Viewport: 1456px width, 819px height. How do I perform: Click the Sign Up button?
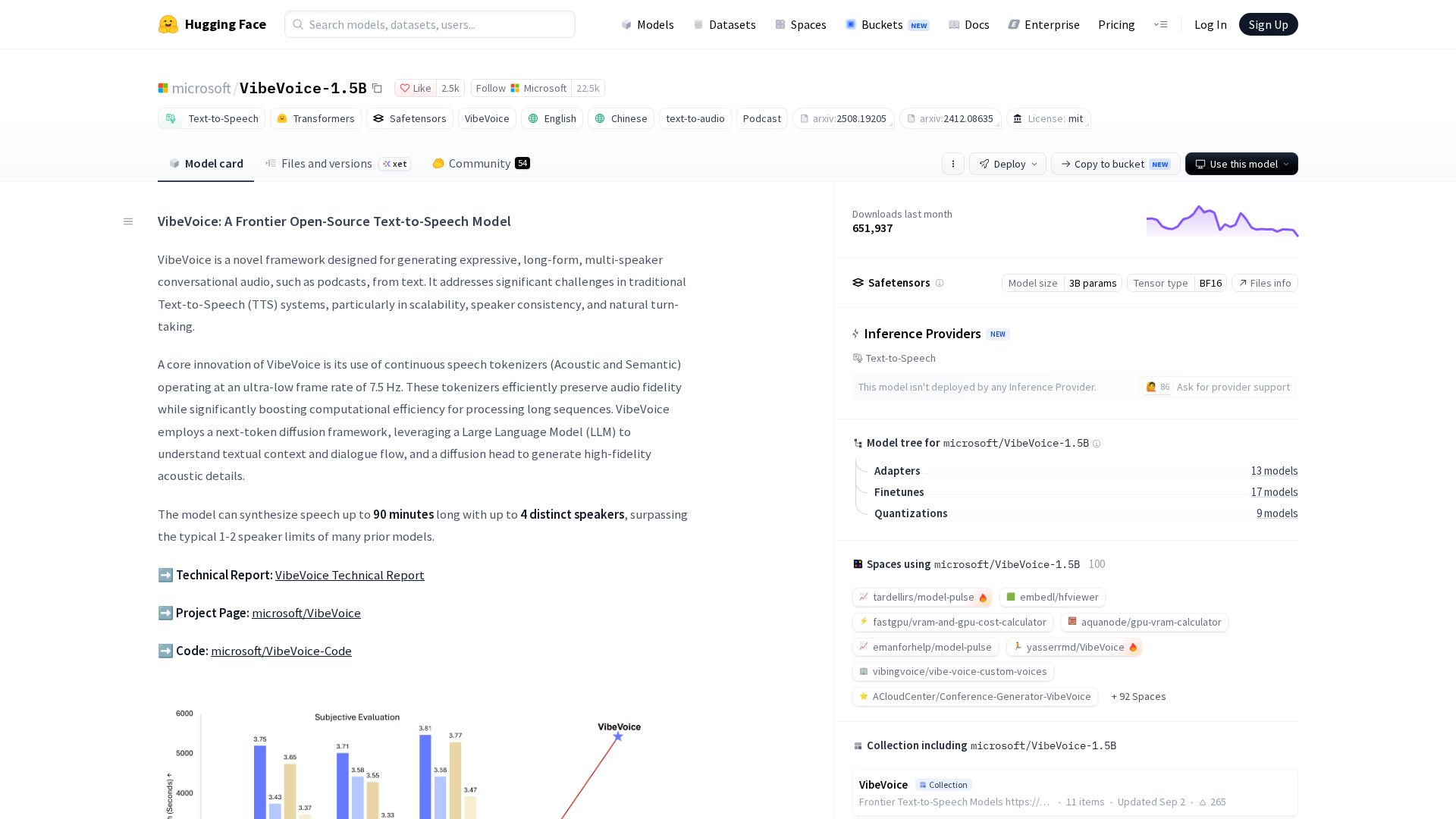1268,24
